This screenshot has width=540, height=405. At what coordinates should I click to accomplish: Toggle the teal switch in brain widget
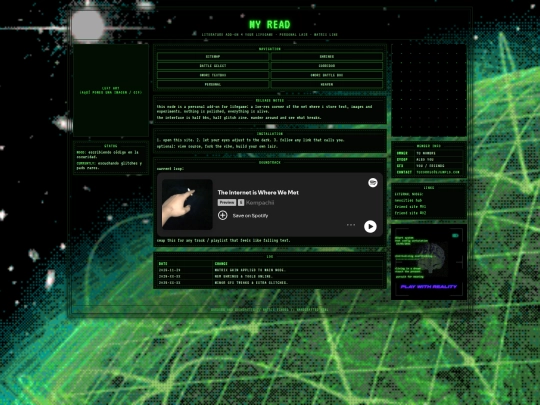click(455, 236)
